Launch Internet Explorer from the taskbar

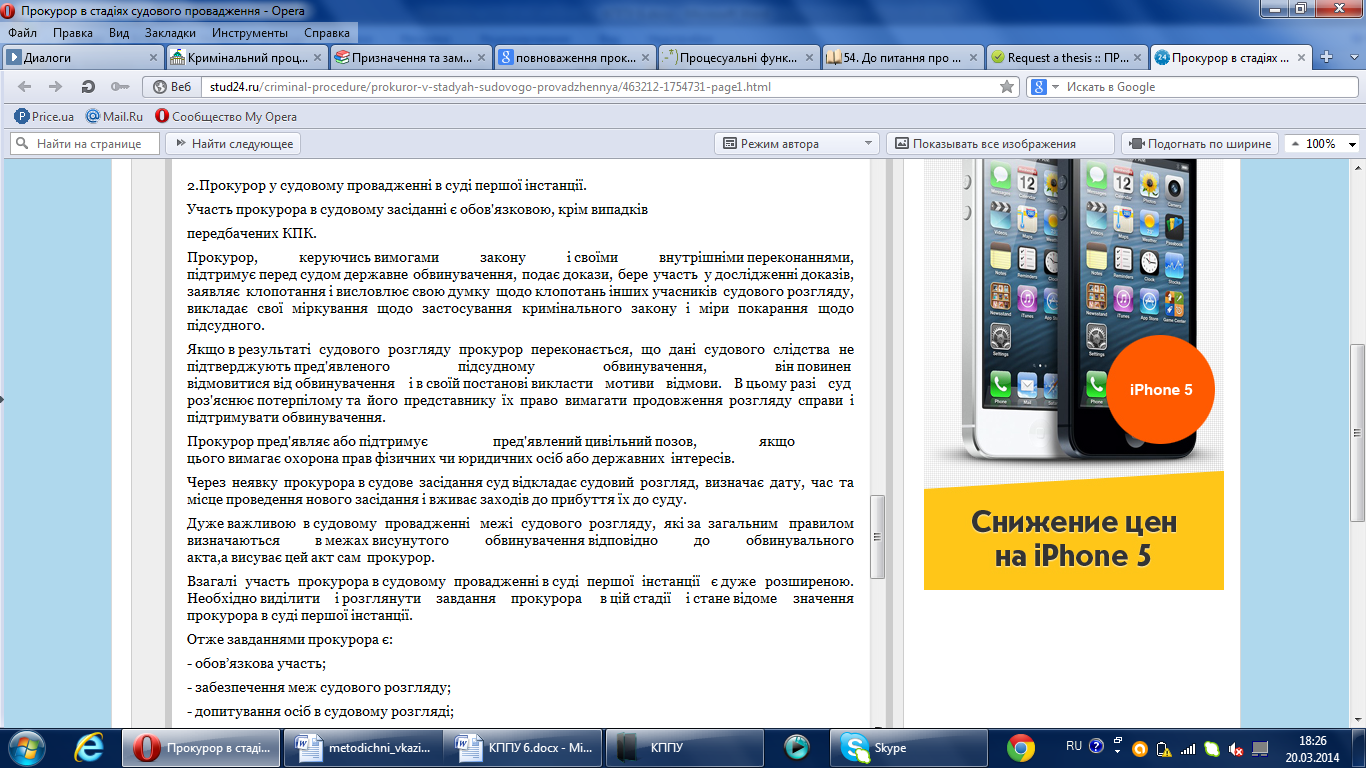point(90,748)
